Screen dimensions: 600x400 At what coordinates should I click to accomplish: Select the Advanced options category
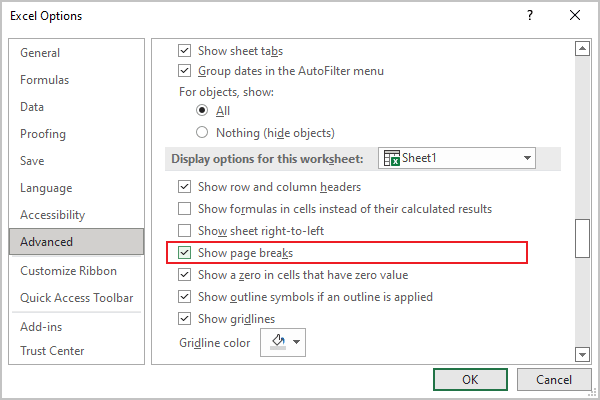click(x=77, y=242)
